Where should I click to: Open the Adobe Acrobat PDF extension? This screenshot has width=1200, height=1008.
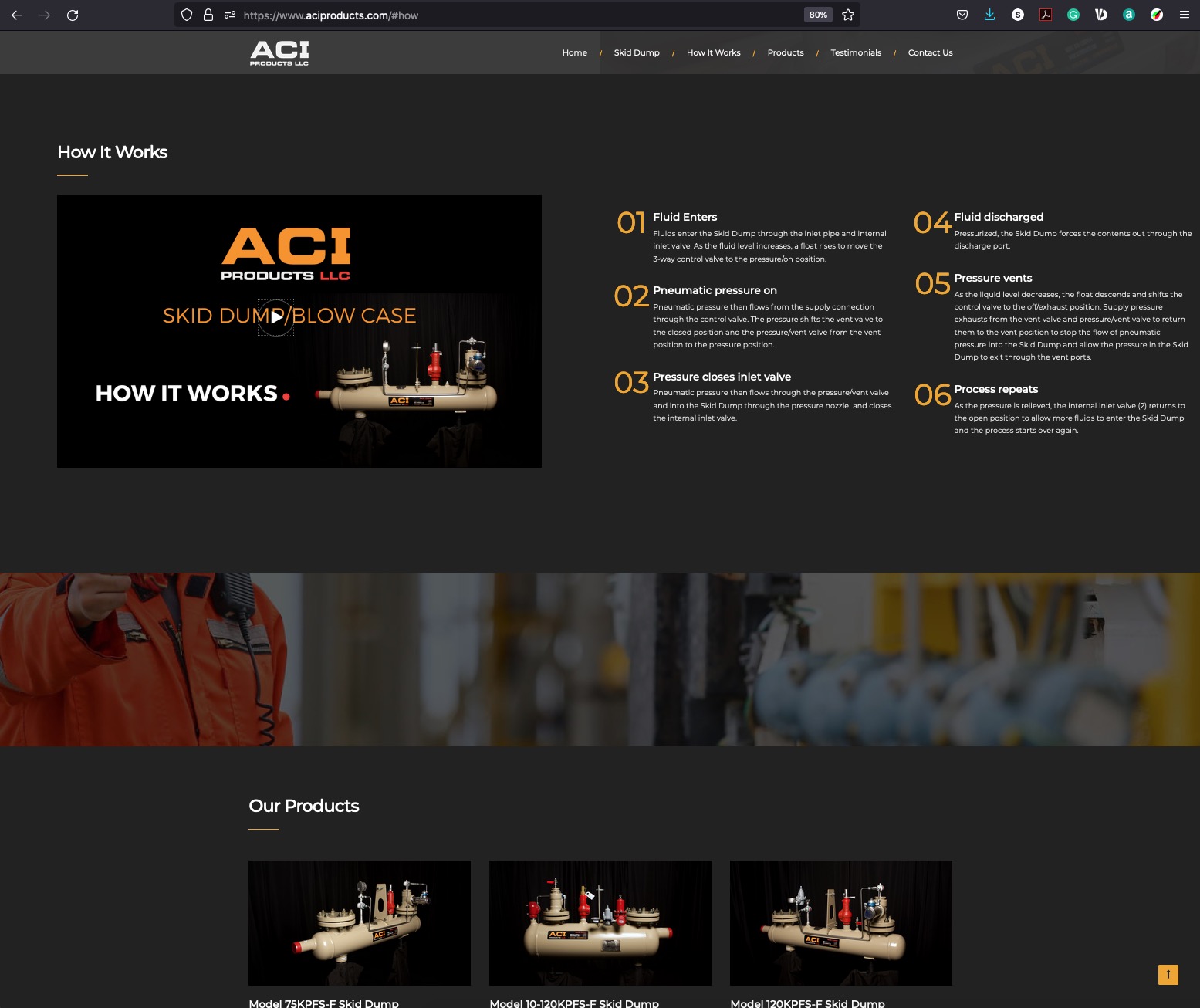coord(1046,15)
